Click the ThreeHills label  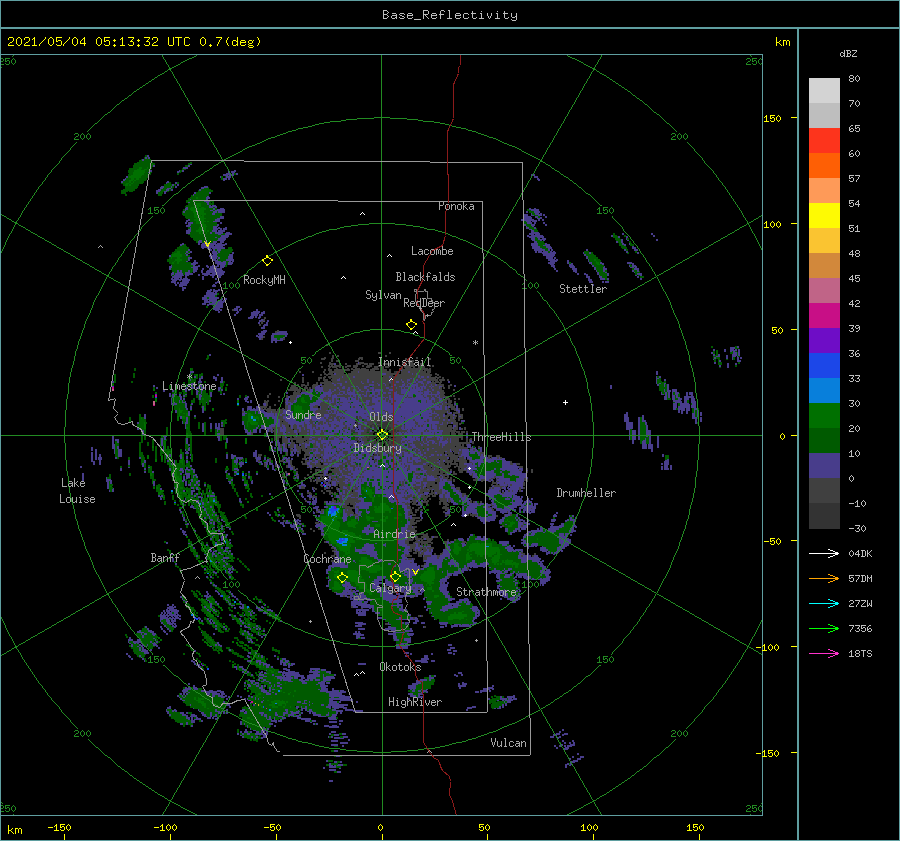pyautogui.click(x=501, y=437)
